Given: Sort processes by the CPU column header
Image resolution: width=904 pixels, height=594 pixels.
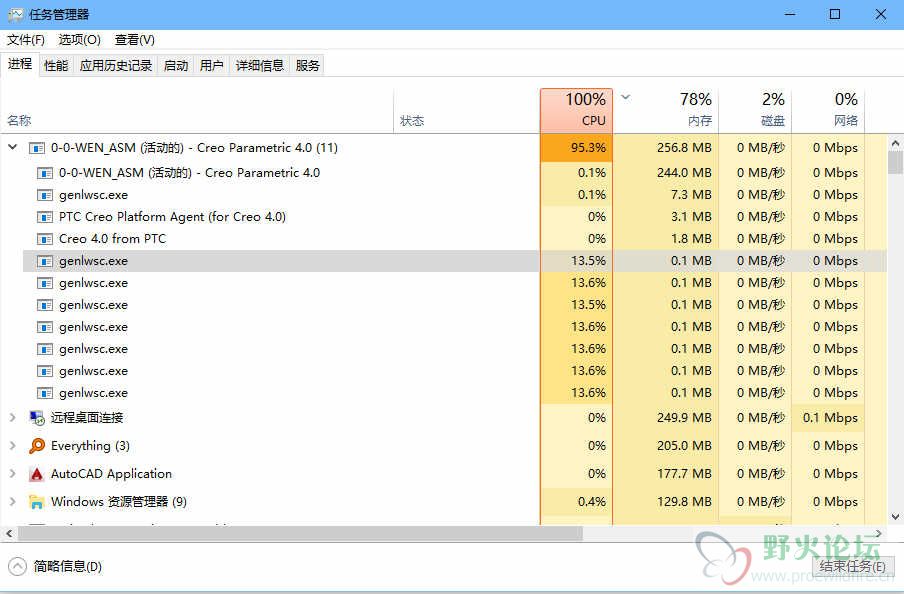Looking at the screenshot, I should pos(577,110).
